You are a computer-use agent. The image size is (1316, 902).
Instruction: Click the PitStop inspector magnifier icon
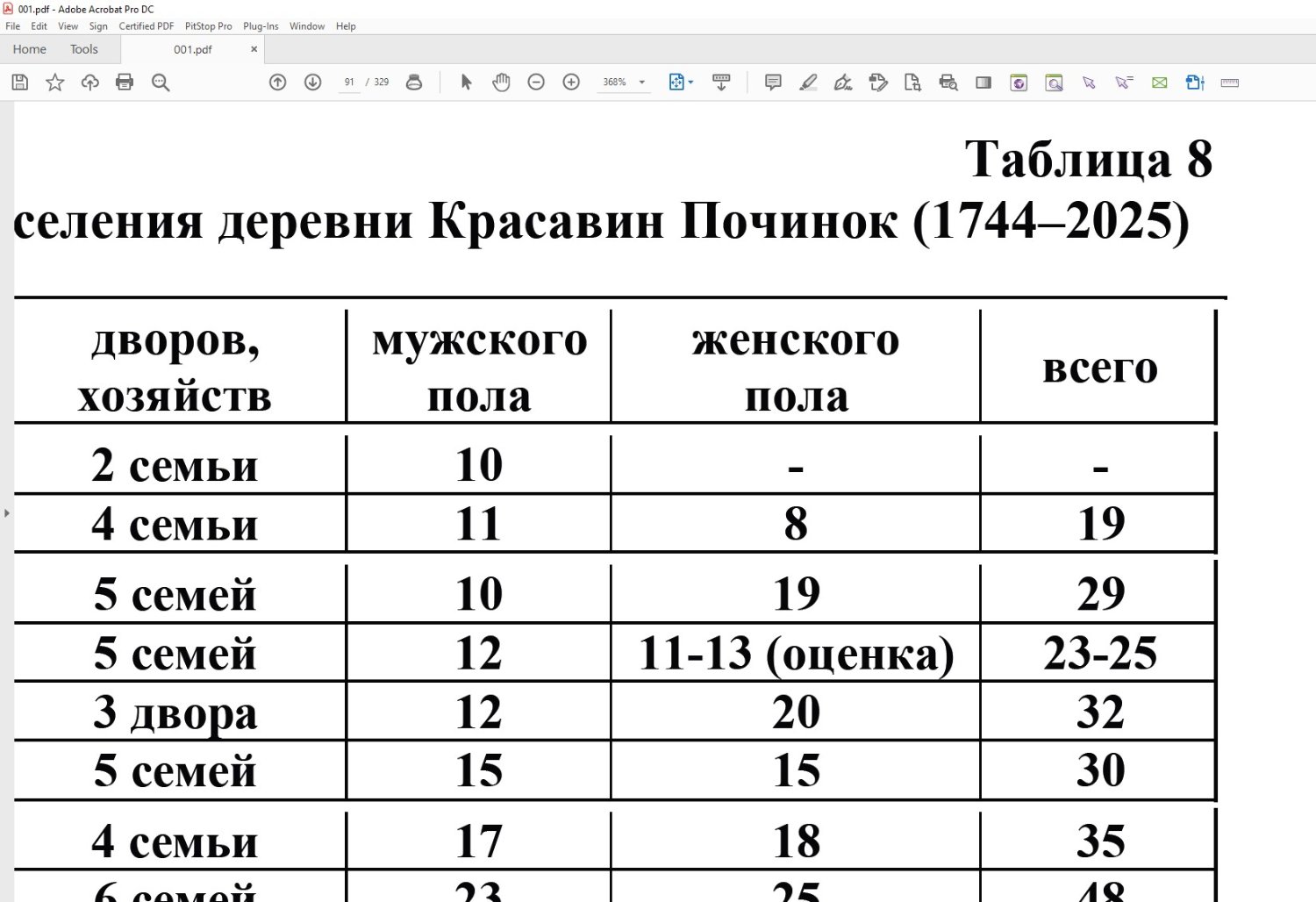coord(1054,82)
